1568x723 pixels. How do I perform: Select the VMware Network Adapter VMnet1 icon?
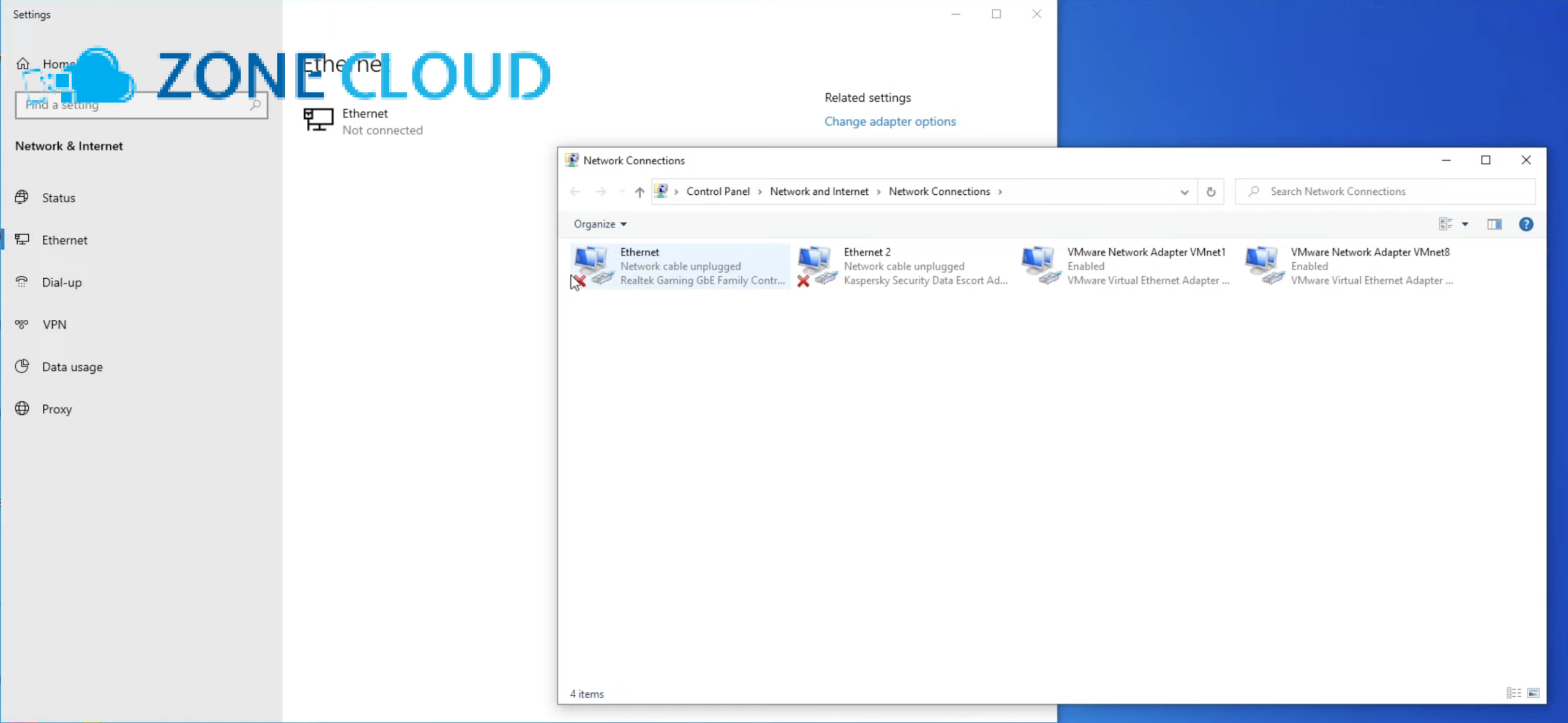tap(1040, 267)
